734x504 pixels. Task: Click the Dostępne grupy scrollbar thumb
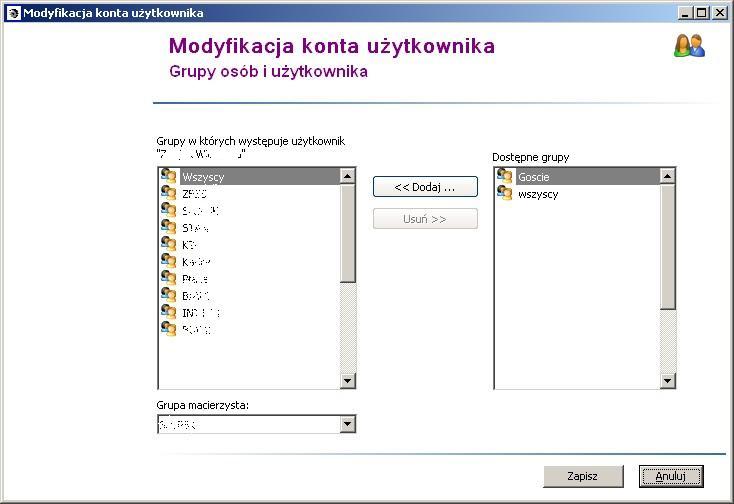point(667,247)
